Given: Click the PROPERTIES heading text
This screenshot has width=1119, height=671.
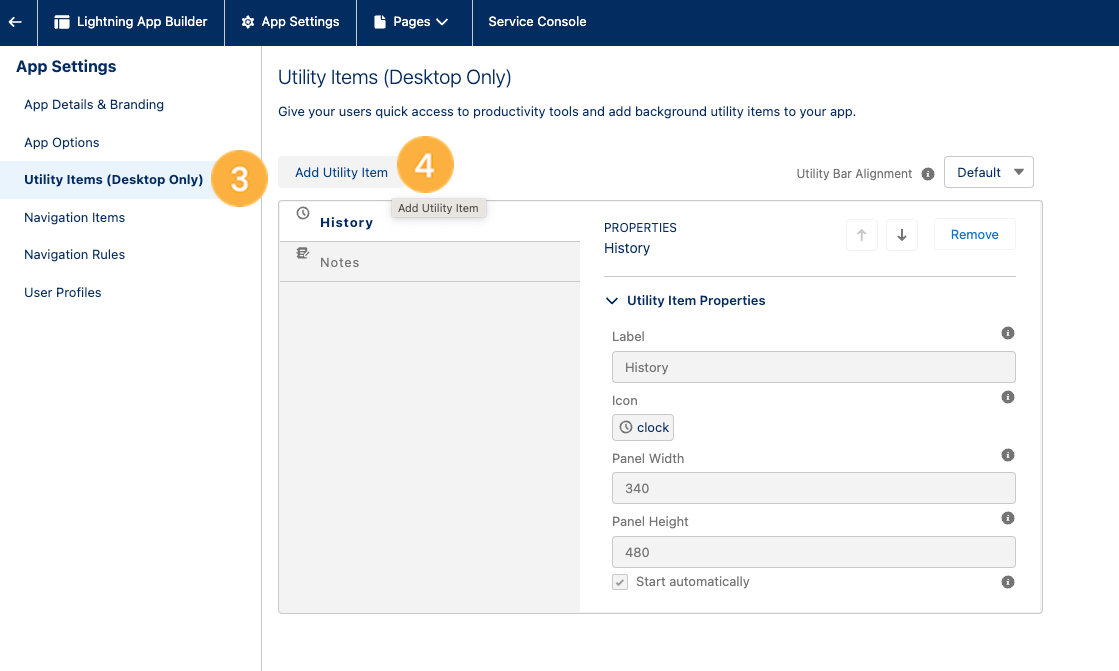Looking at the screenshot, I should tap(640, 228).
